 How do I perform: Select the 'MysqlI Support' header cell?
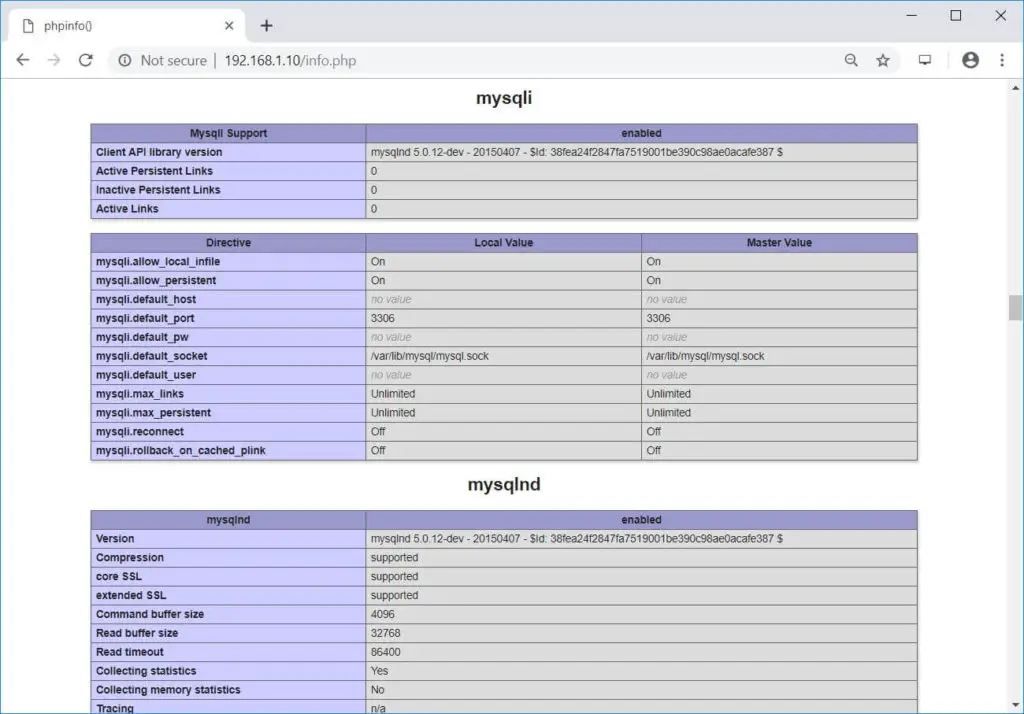pyautogui.click(x=228, y=133)
